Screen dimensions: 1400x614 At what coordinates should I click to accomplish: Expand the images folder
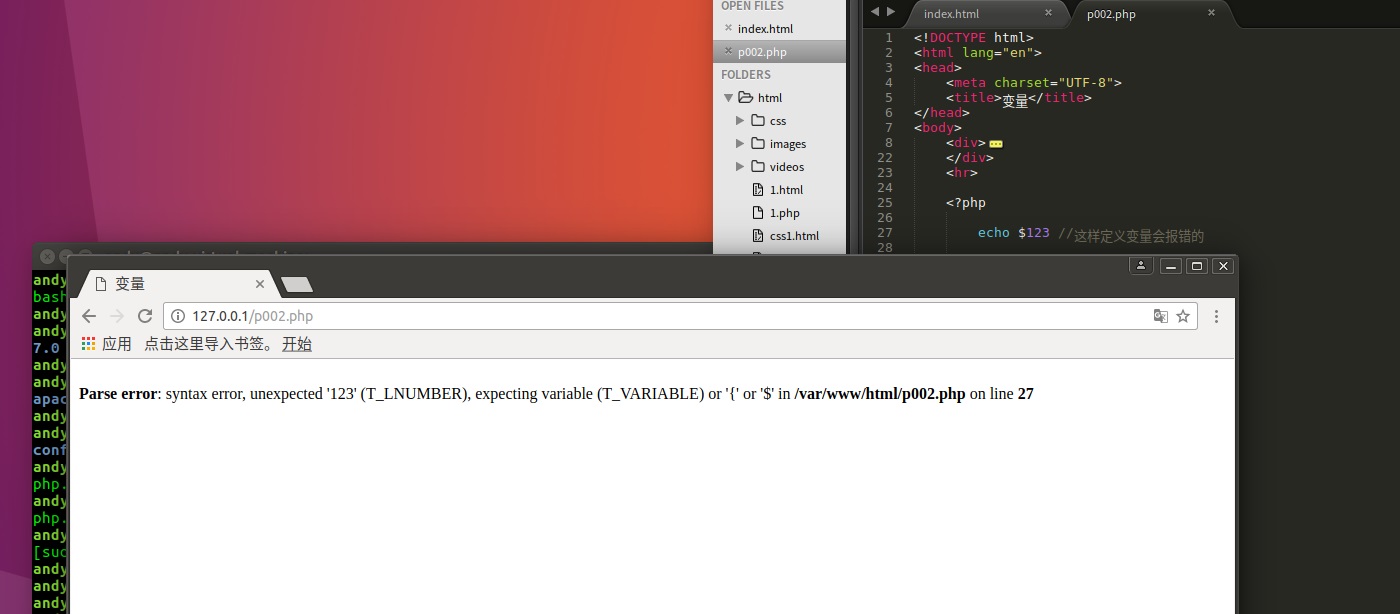[740, 144]
